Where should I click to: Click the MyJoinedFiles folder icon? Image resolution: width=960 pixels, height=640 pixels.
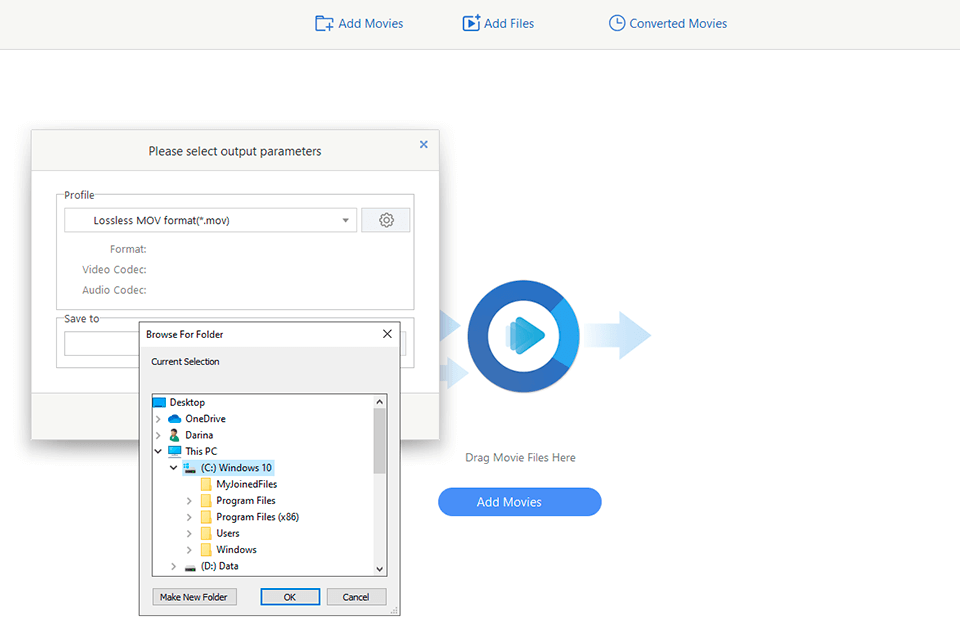pyautogui.click(x=206, y=484)
